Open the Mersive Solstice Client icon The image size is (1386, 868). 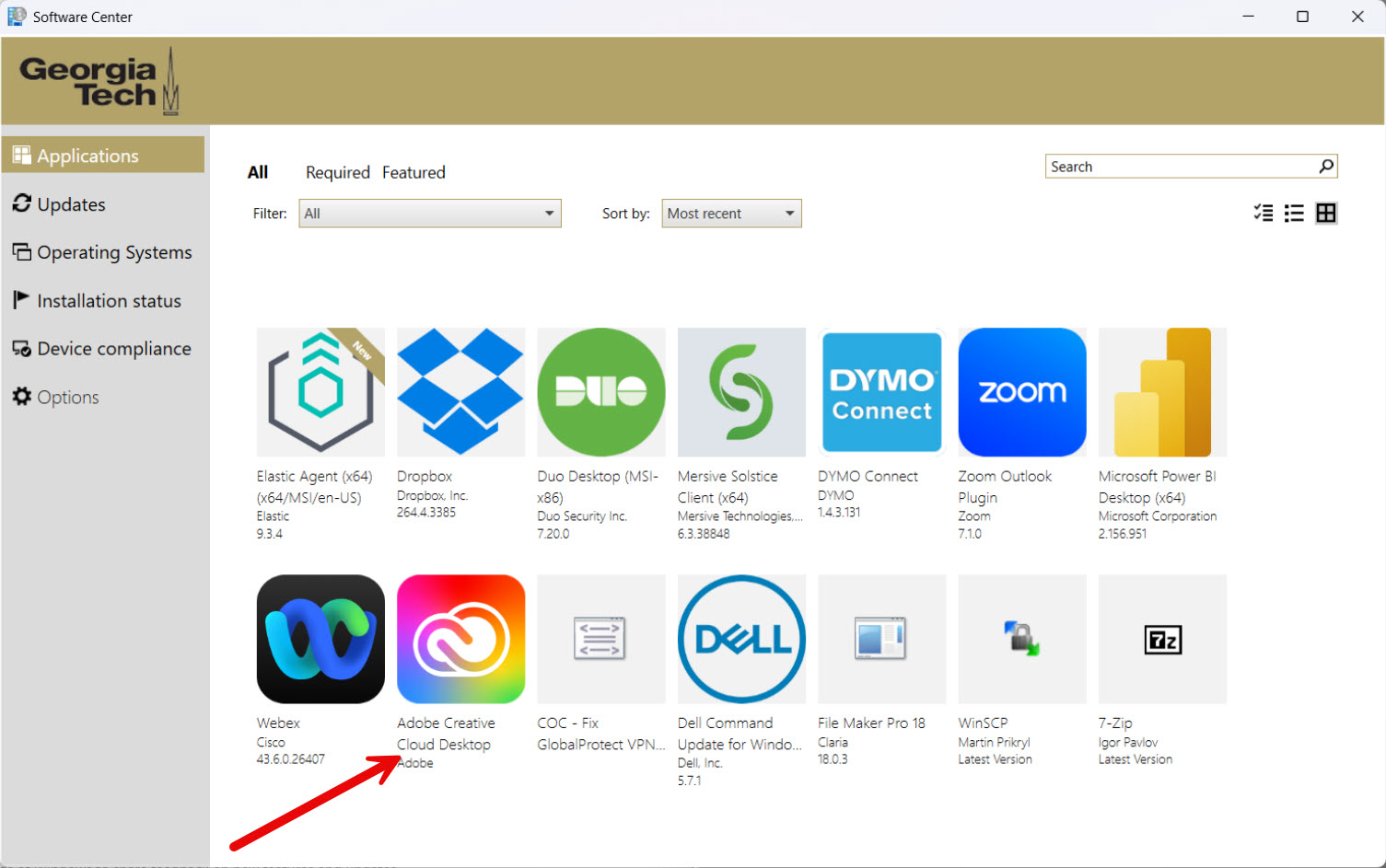pos(741,392)
